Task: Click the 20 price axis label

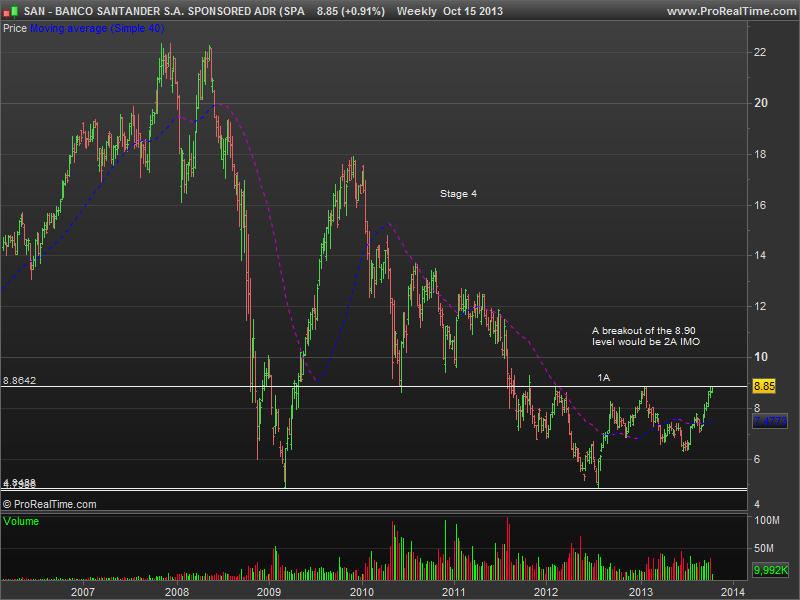Action: 760,103
